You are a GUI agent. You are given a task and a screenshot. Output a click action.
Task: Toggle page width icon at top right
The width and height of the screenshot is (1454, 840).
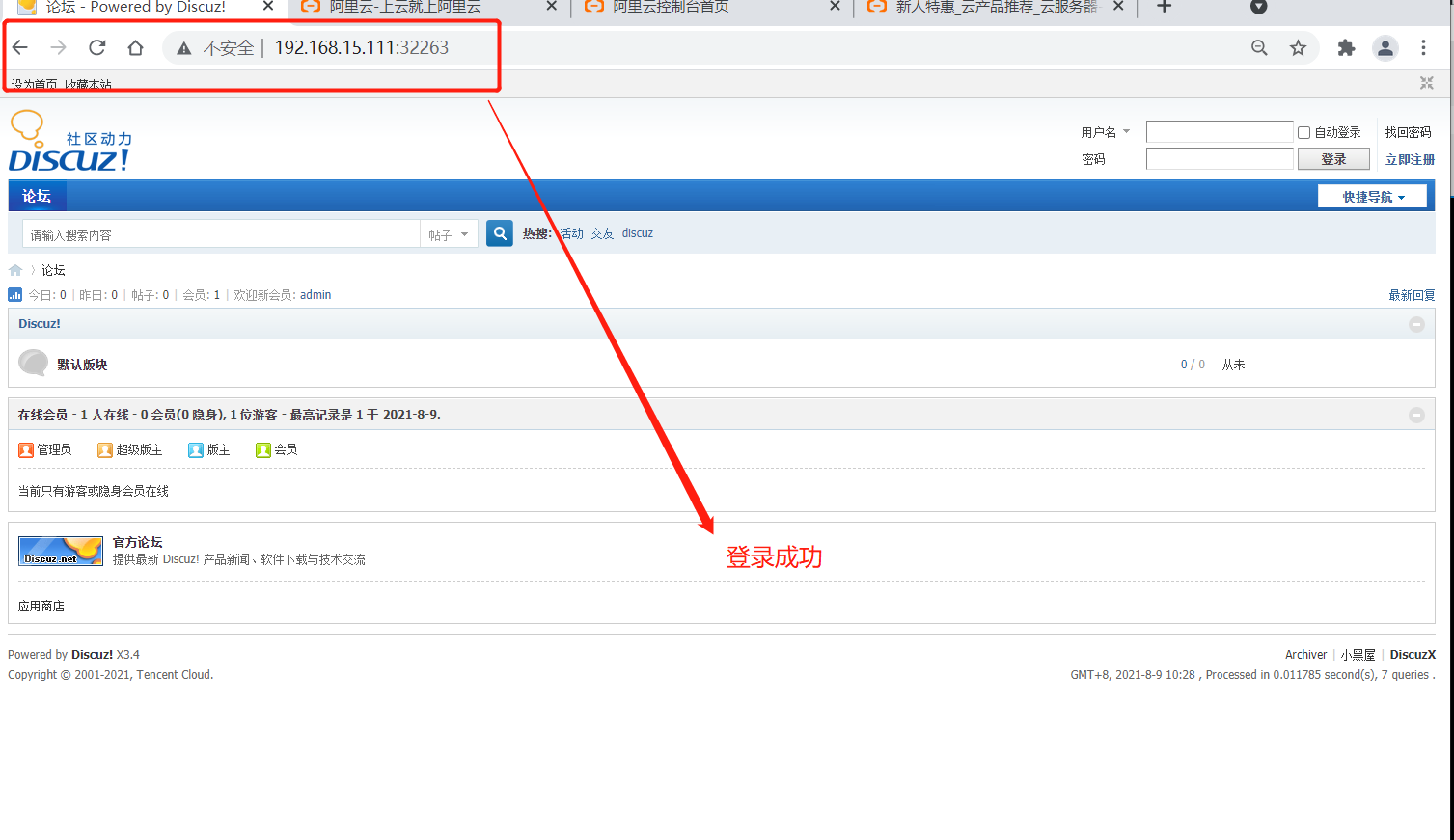(1426, 83)
